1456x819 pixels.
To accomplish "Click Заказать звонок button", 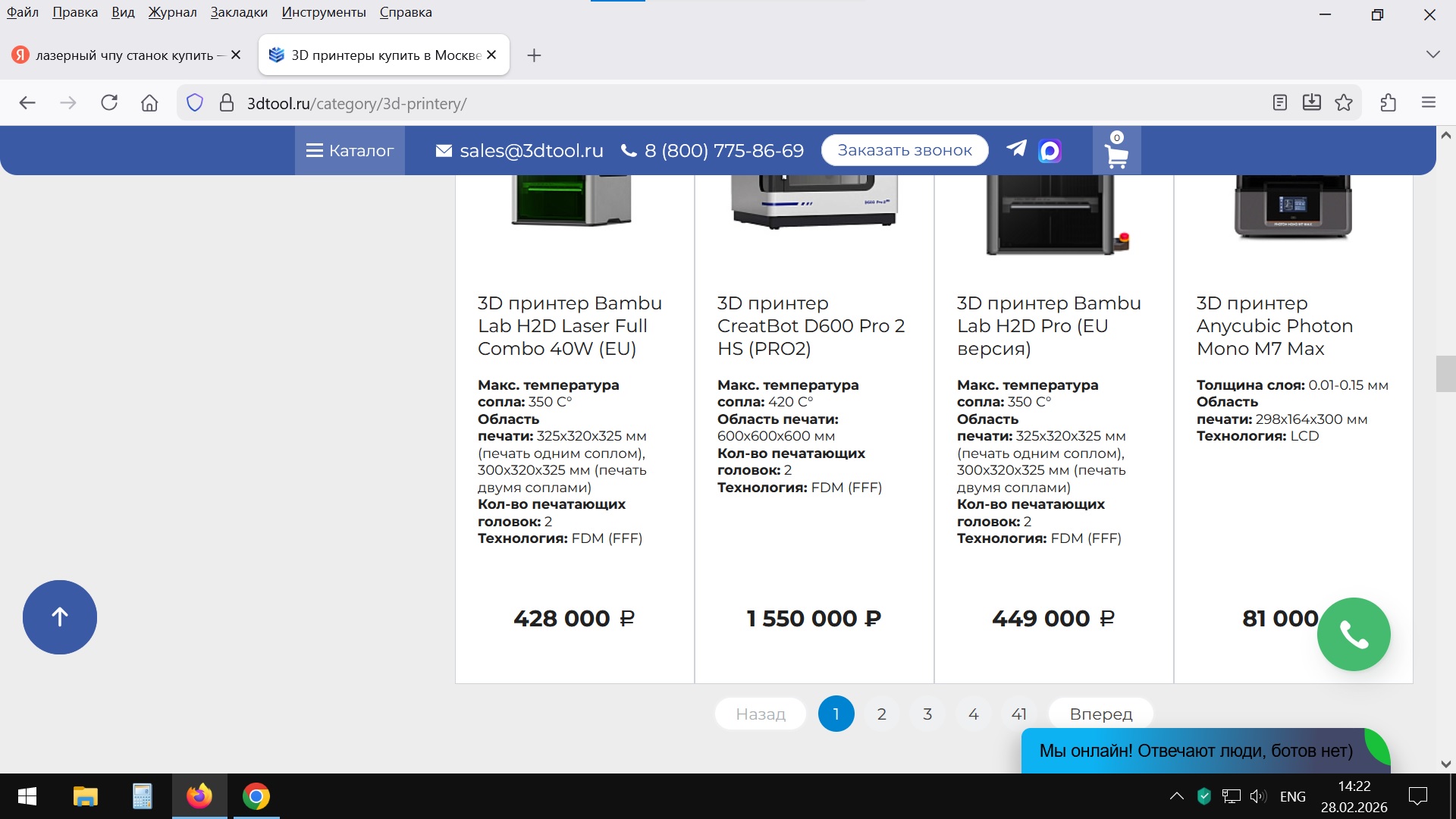I will click(x=905, y=150).
